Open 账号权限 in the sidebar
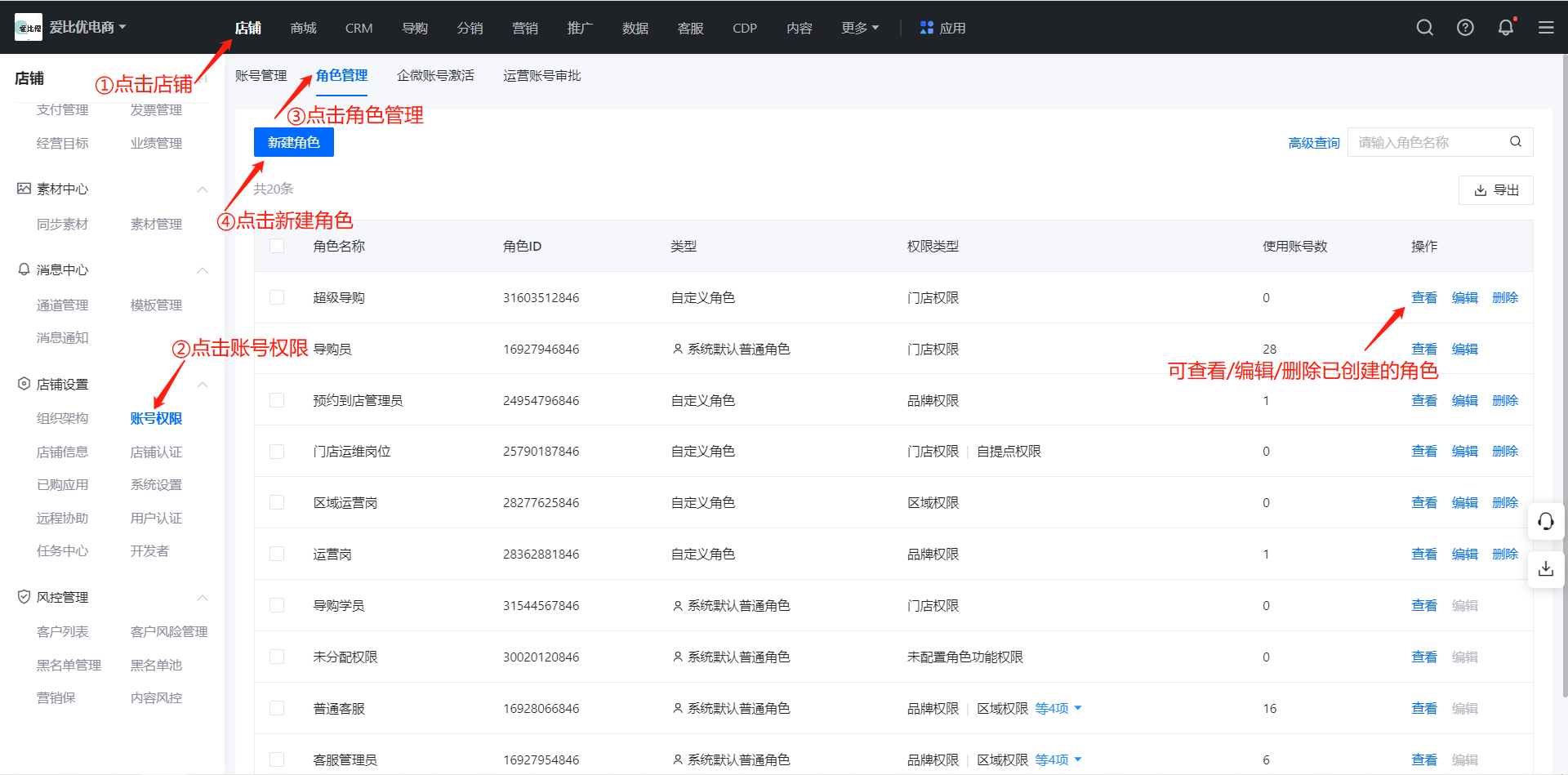This screenshot has height=775, width=1568. 156,418
